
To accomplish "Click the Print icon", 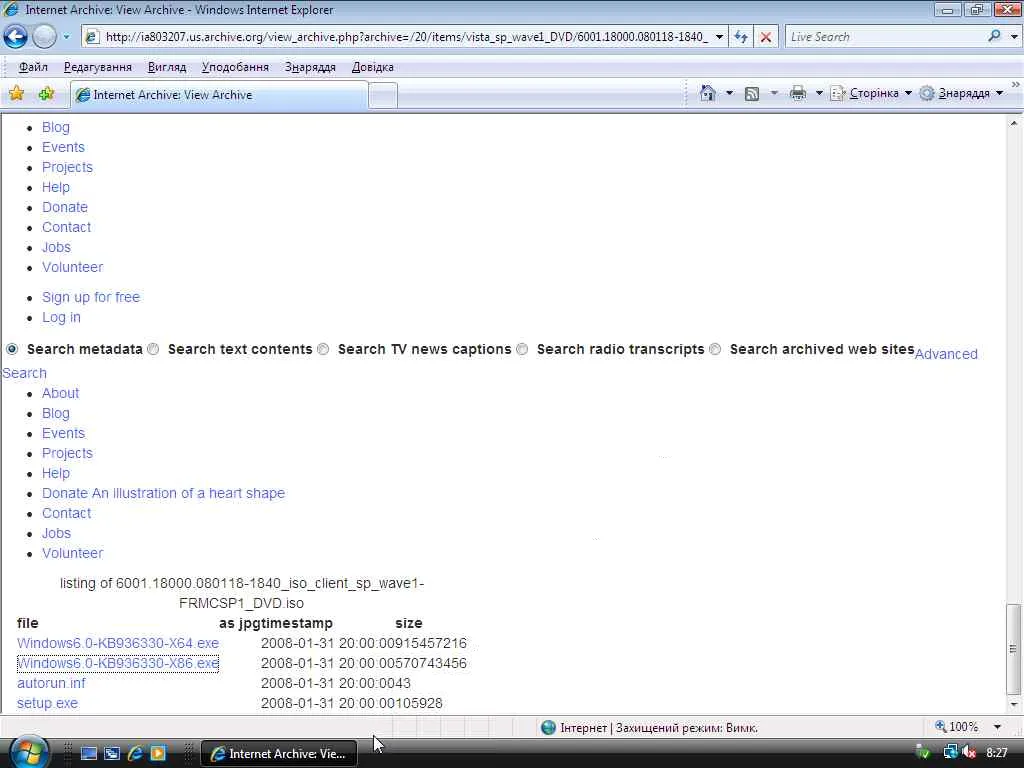I will coord(798,94).
